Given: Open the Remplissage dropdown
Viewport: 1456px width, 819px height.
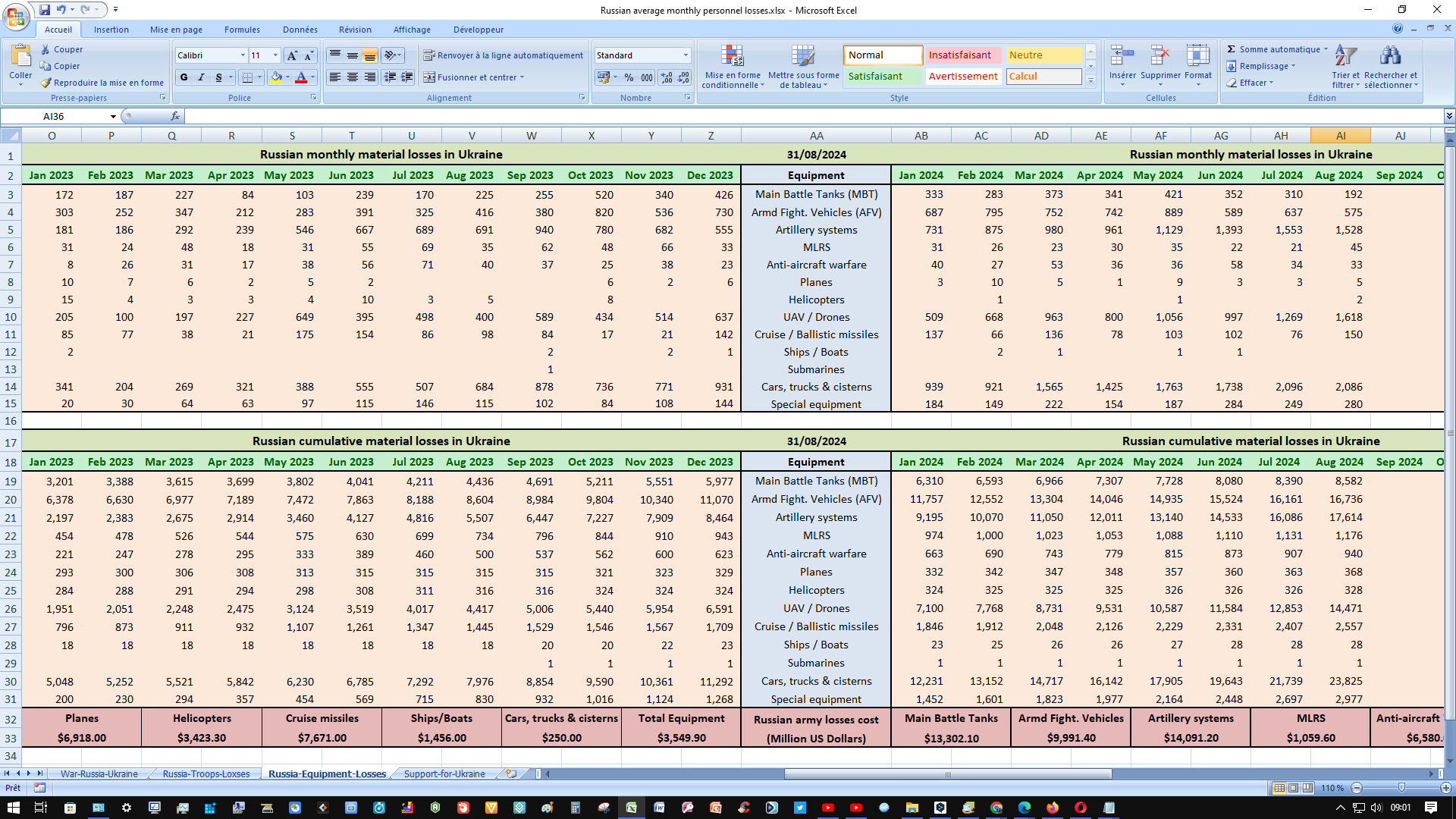Looking at the screenshot, I should pos(1262,66).
